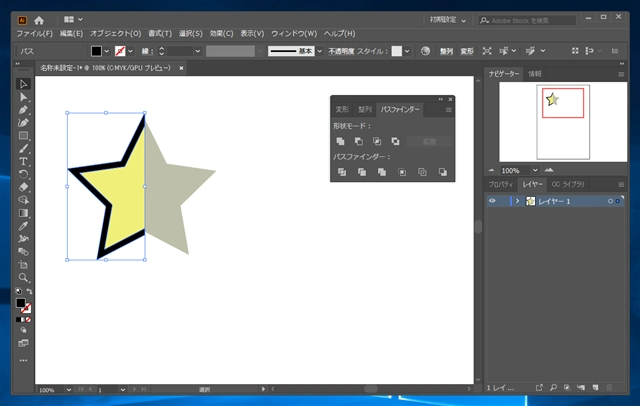Select the Eraser tool
Viewport: 640px width, 406px height.
click(x=23, y=187)
